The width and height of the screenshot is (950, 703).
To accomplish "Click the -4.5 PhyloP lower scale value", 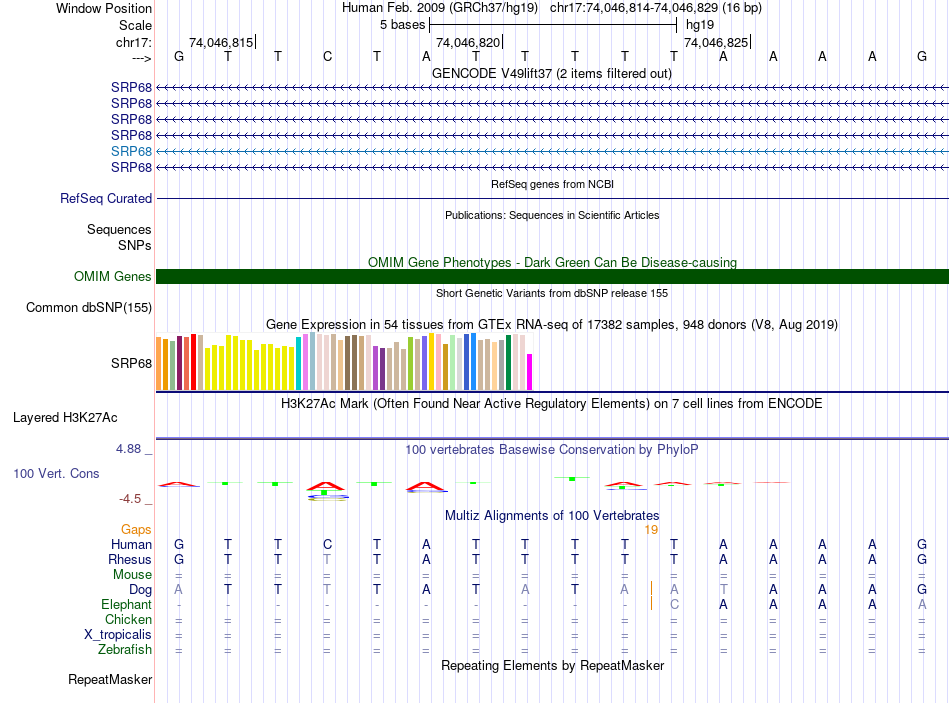I will [x=130, y=499].
